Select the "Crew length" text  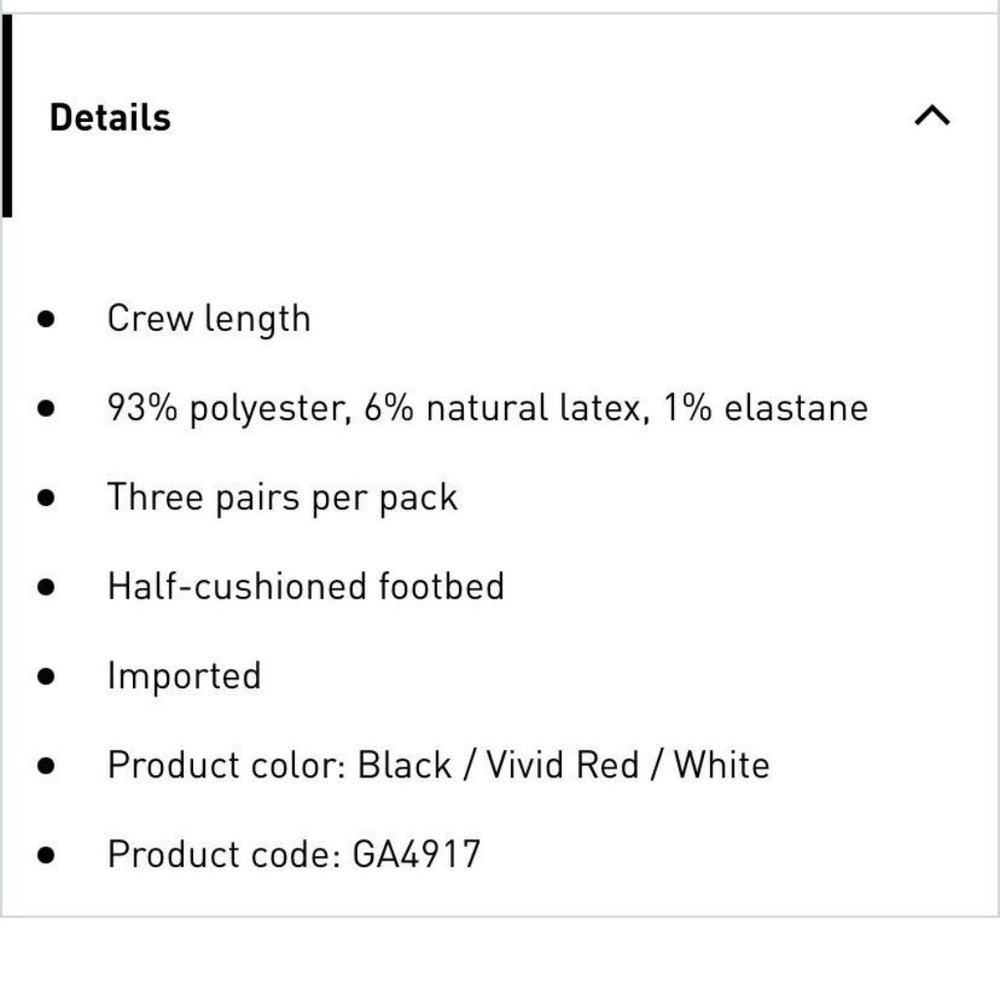209,319
